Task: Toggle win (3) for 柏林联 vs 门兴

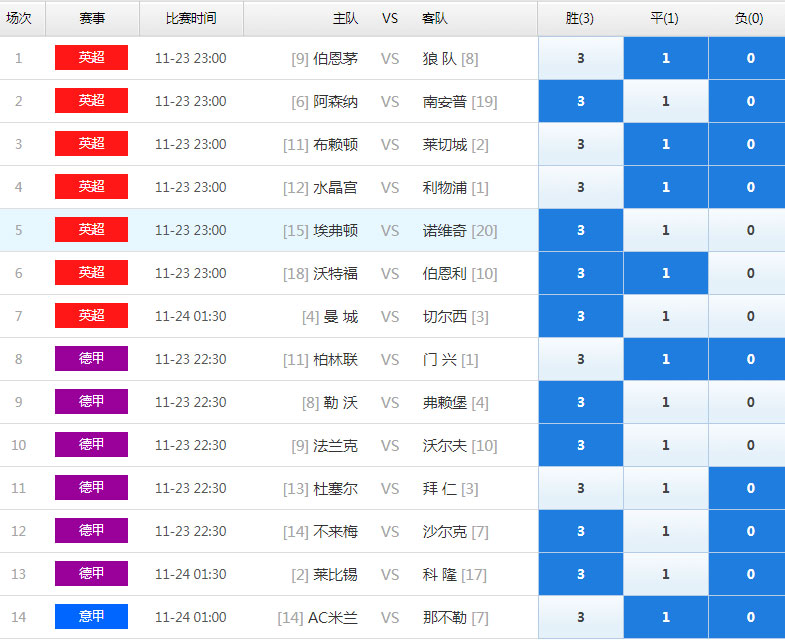Action: coord(581,360)
